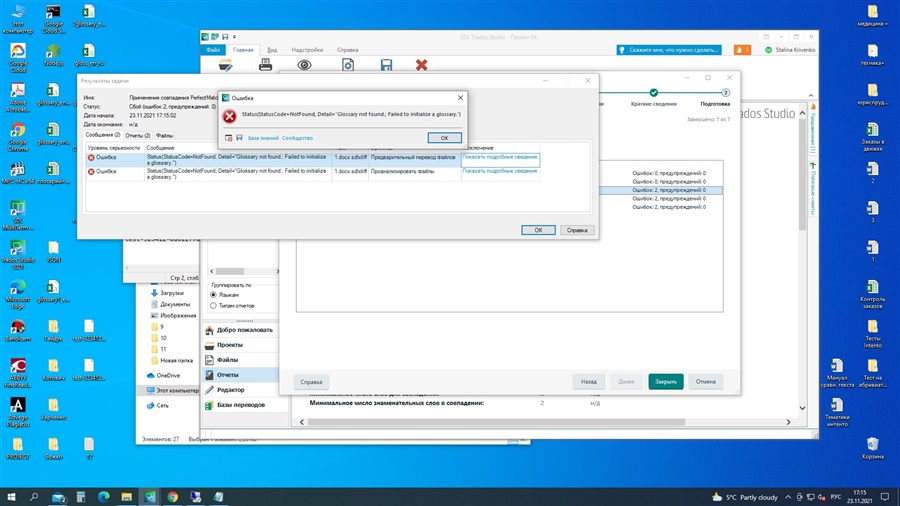Open the Отчеты view in navigation pane
Image resolution: width=900 pixels, height=506 pixels.
239,375
